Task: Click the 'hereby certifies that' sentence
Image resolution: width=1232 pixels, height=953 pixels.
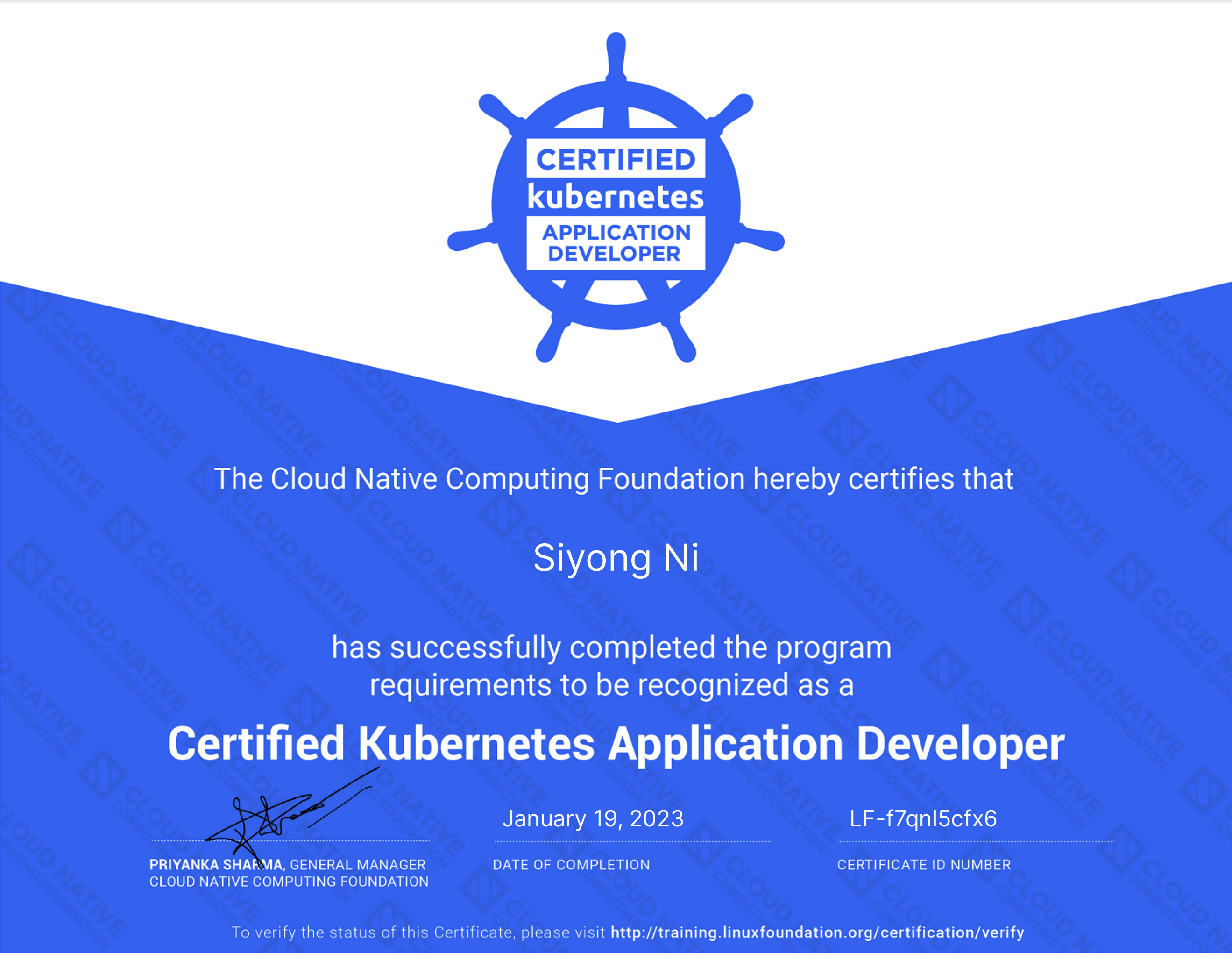Action: point(614,478)
